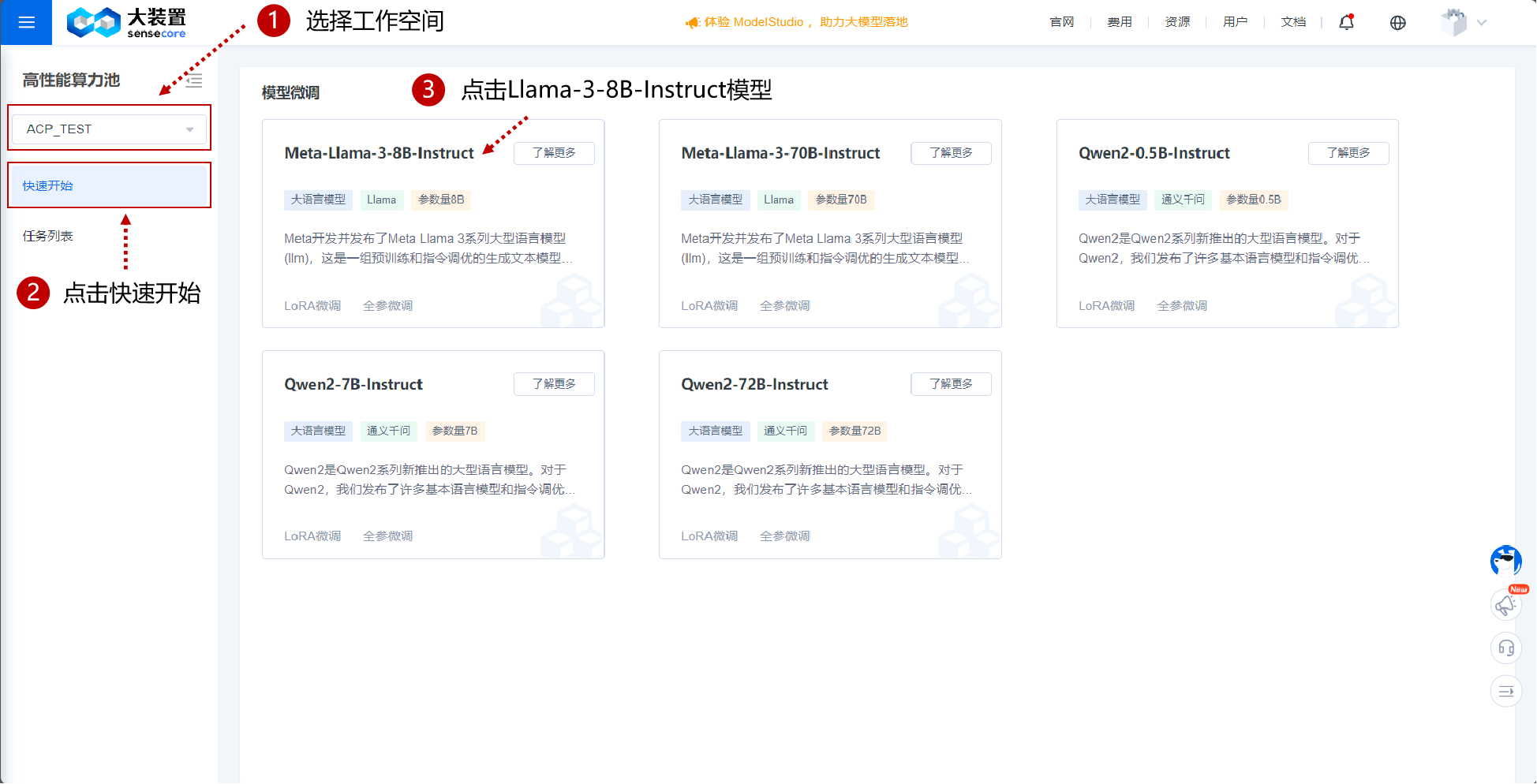Click Llama tag on Meta-Llama-3-8B-Instruct card

point(382,200)
